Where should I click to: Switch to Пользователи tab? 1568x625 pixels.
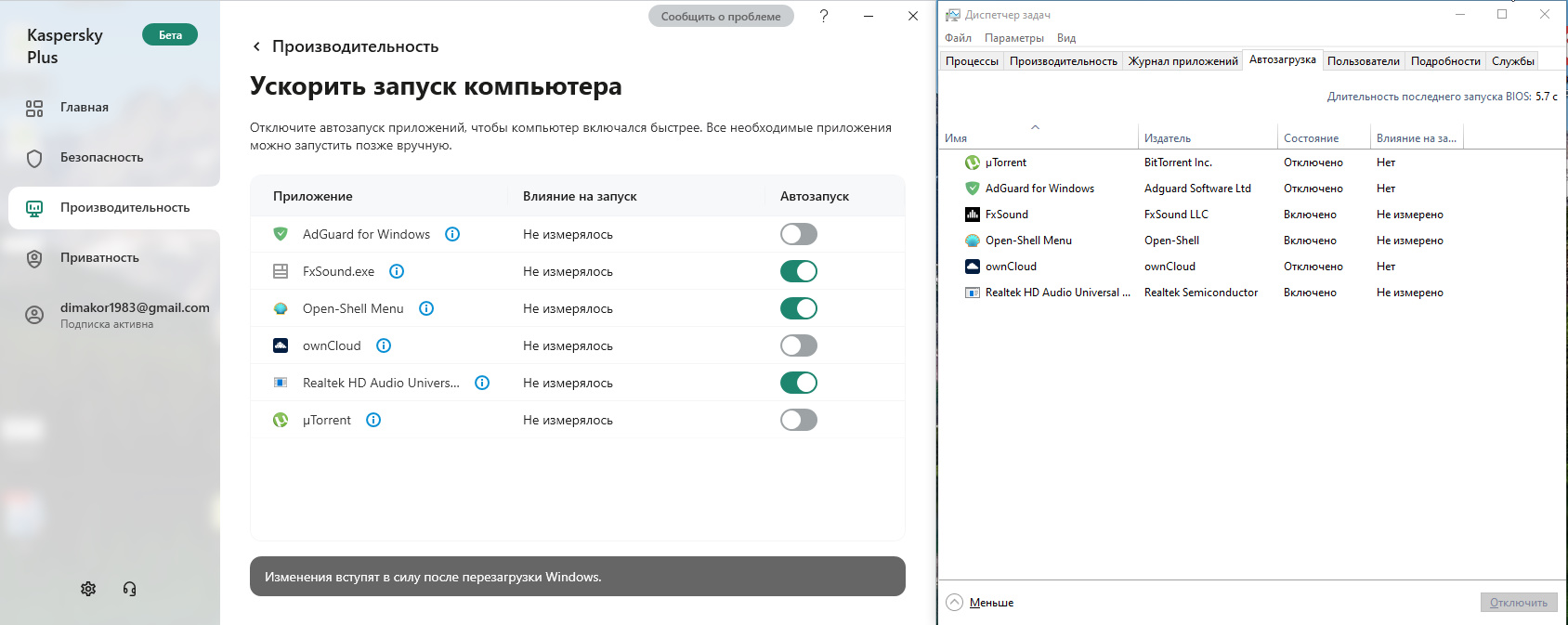1363,61
